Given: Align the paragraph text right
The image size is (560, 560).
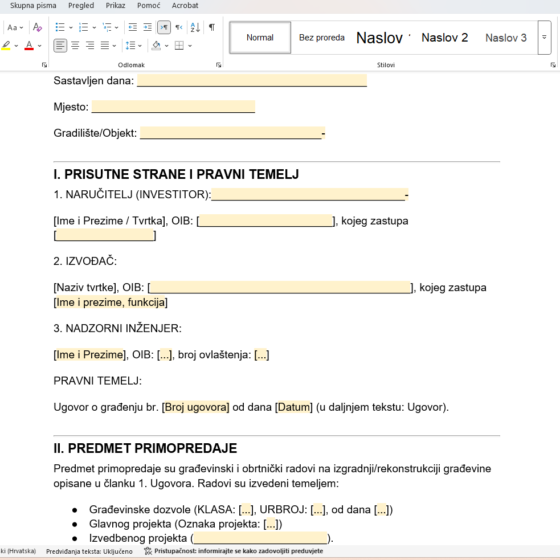Looking at the screenshot, I should click(x=90, y=45).
